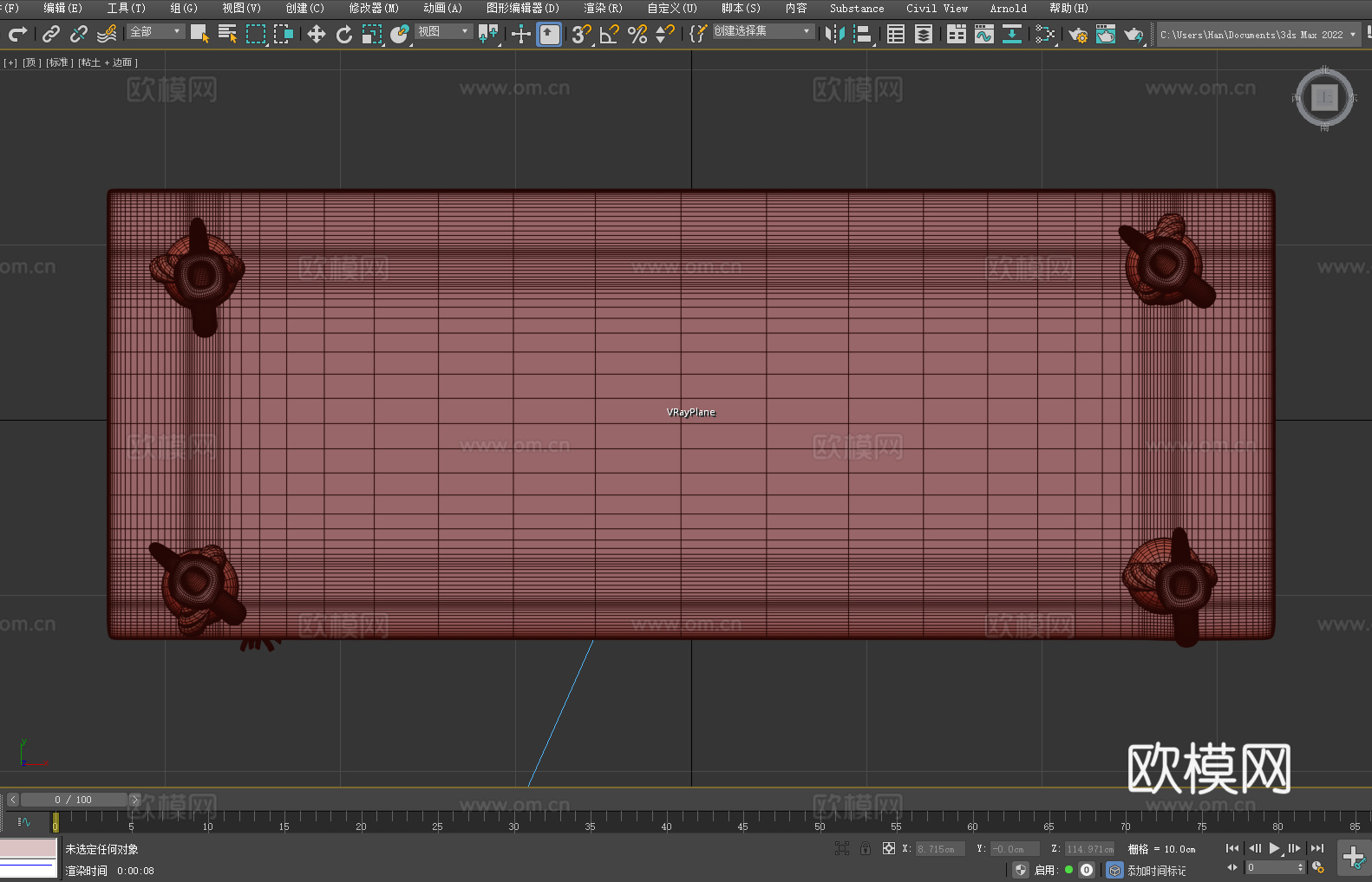Open Rendered Frame Window icon

pyautogui.click(x=1106, y=34)
